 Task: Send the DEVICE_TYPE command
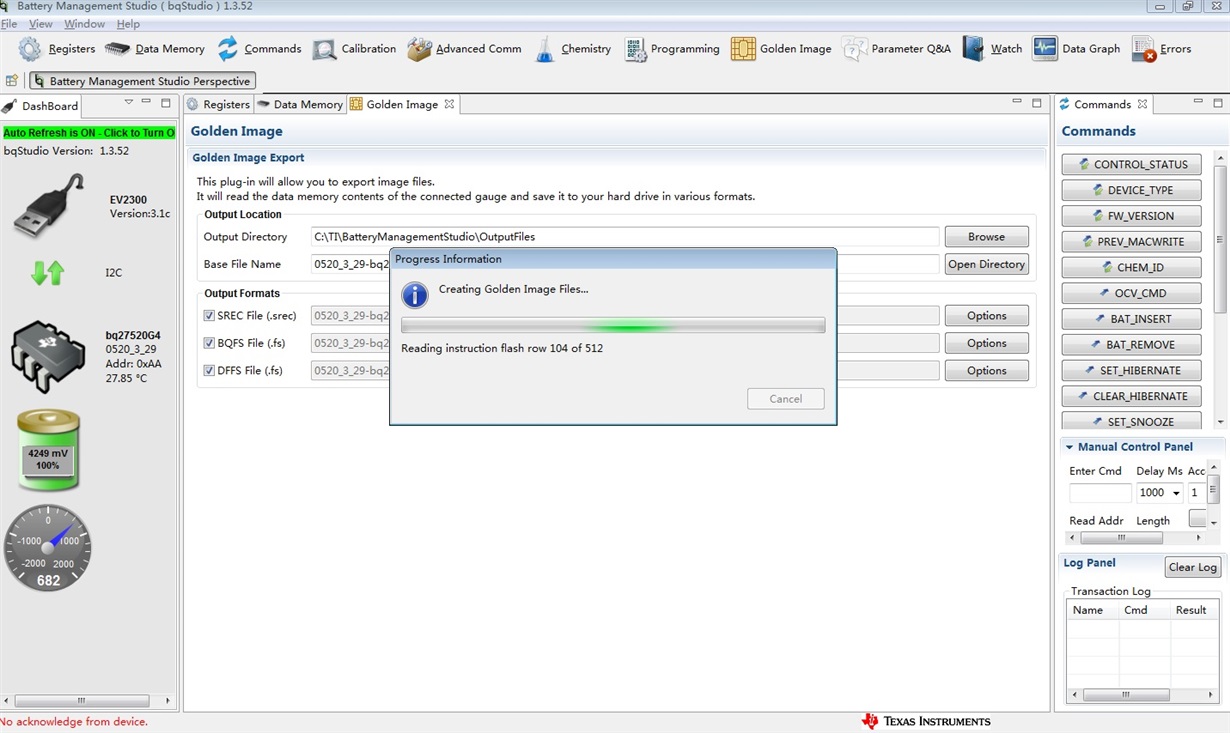[1132, 190]
